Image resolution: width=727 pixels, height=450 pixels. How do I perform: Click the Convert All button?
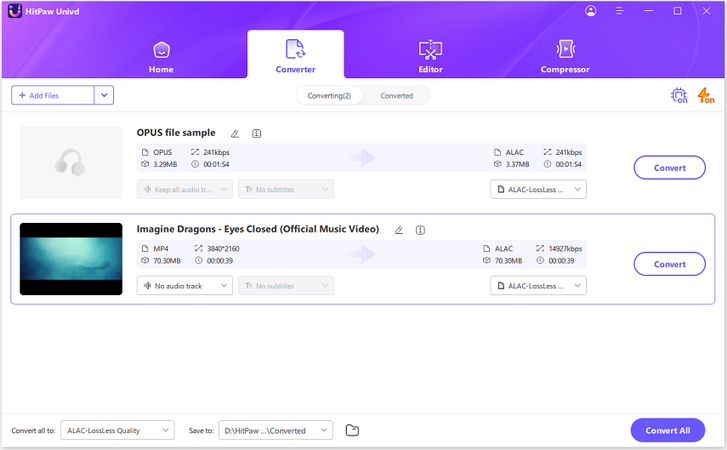[668, 431]
